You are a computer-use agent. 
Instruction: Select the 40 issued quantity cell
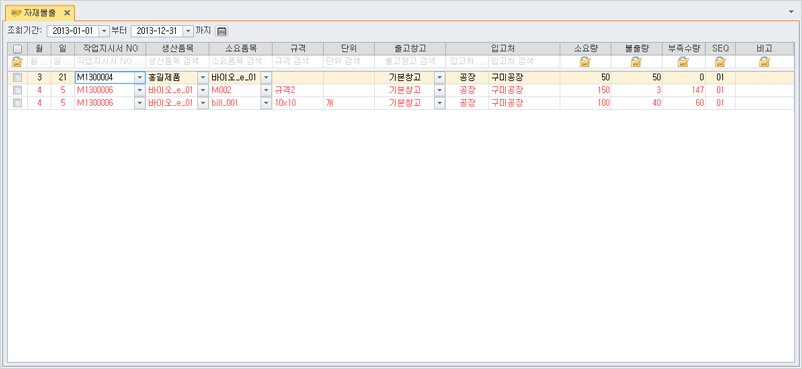pos(637,103)
